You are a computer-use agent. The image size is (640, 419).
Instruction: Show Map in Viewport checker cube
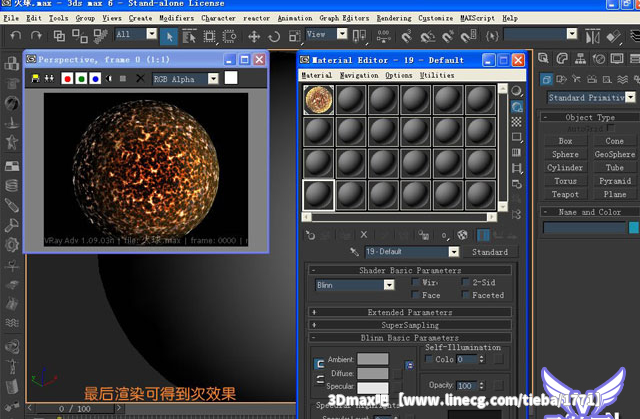(462, 235)
